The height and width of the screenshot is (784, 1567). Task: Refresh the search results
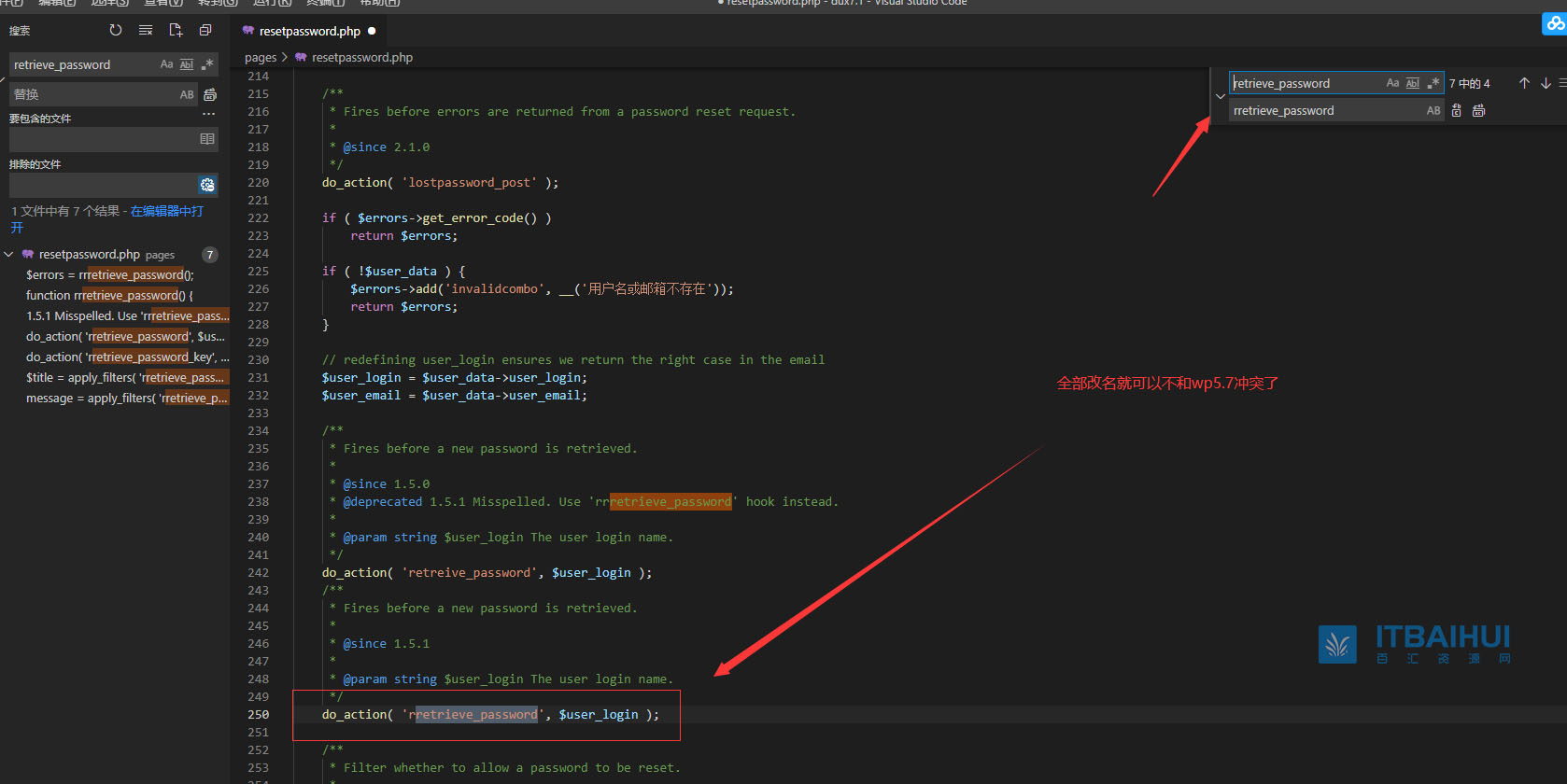[x=116, y=30]
